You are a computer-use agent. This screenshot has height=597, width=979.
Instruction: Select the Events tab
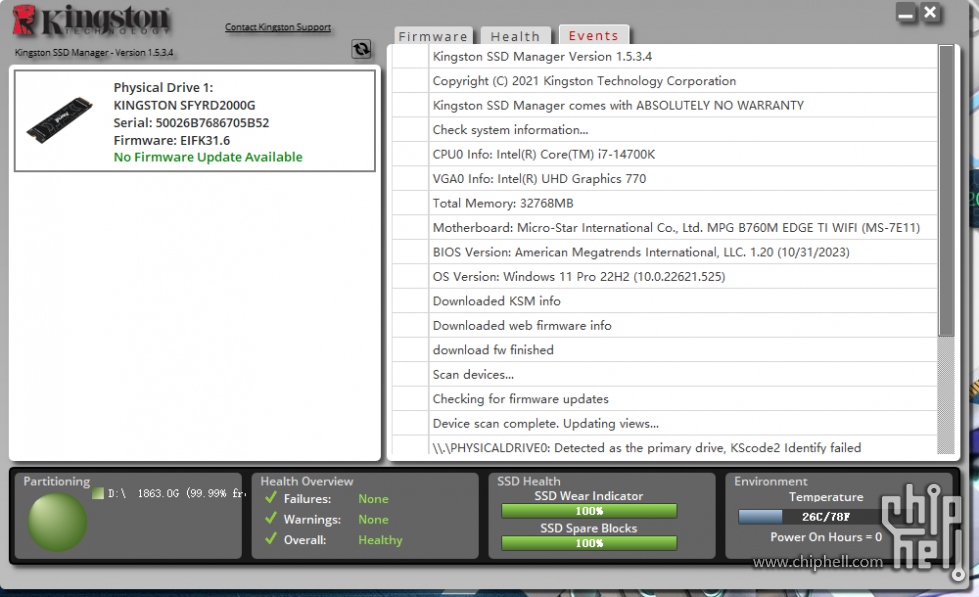(593, 36)
